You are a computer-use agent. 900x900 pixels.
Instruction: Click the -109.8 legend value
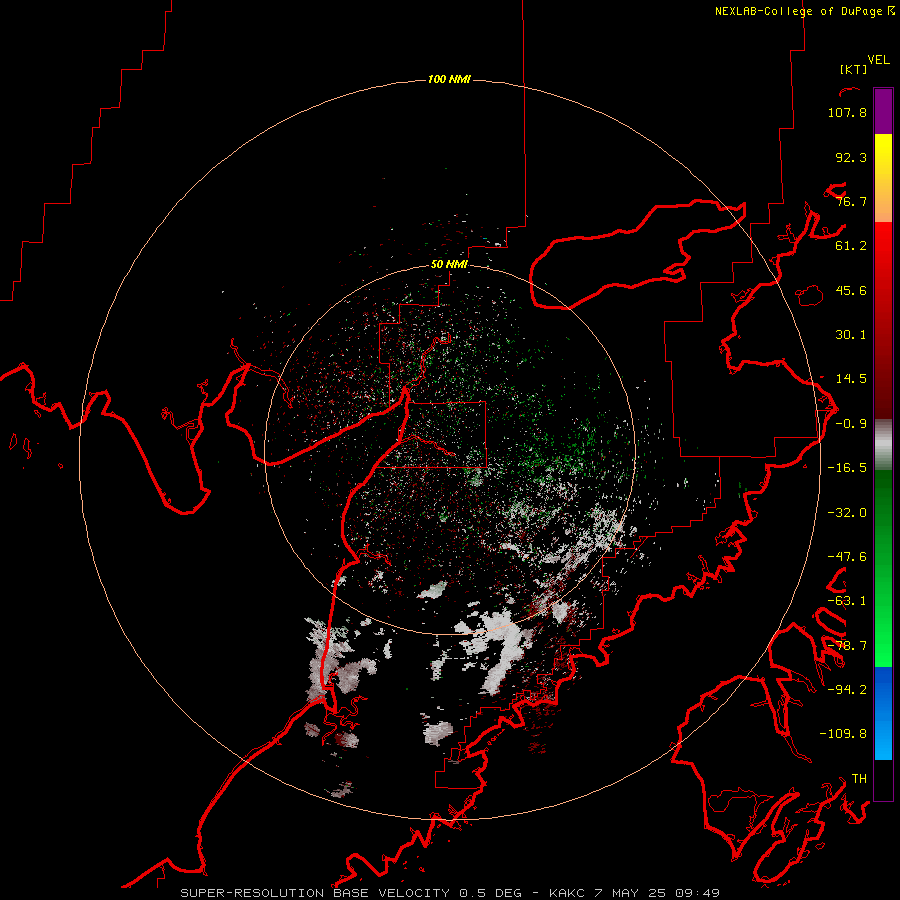(x=843, y=734)
